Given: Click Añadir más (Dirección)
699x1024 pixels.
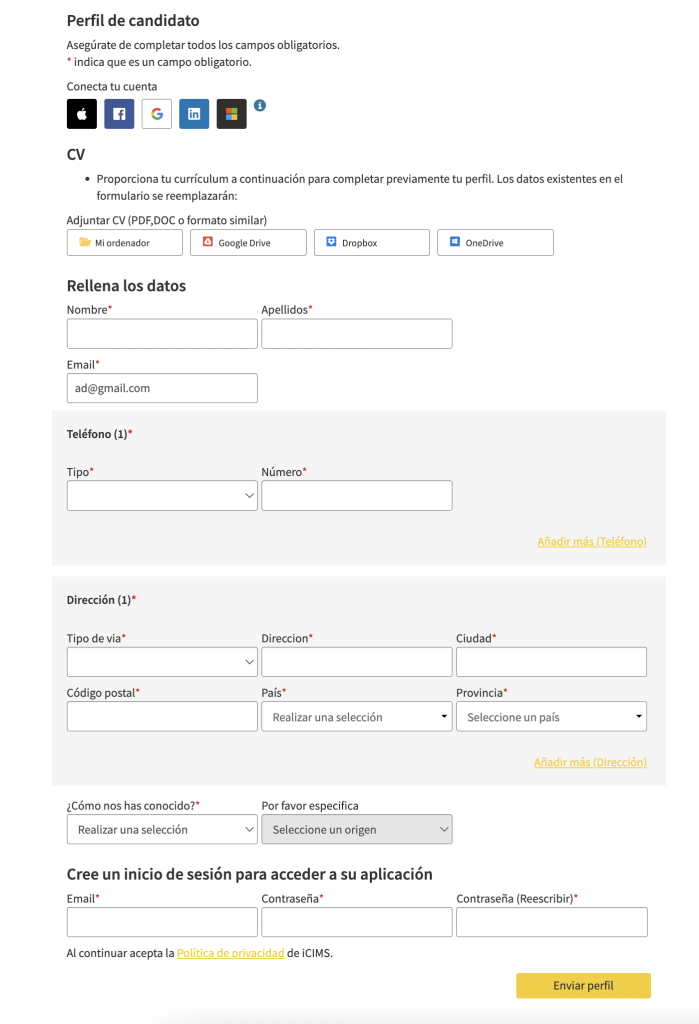Looking at the screenshot, I should point(589,761).
